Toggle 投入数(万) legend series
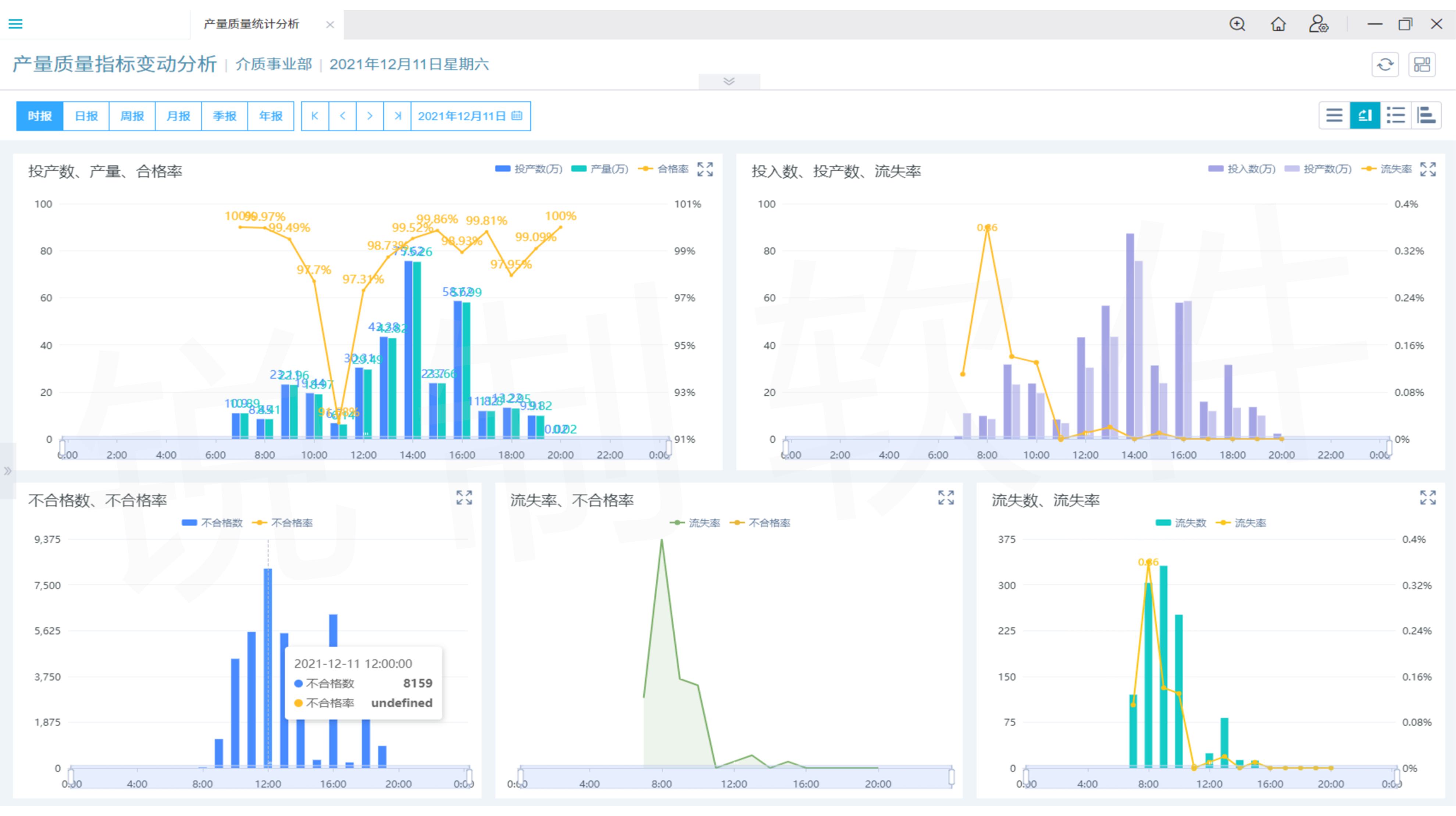 1242,169
